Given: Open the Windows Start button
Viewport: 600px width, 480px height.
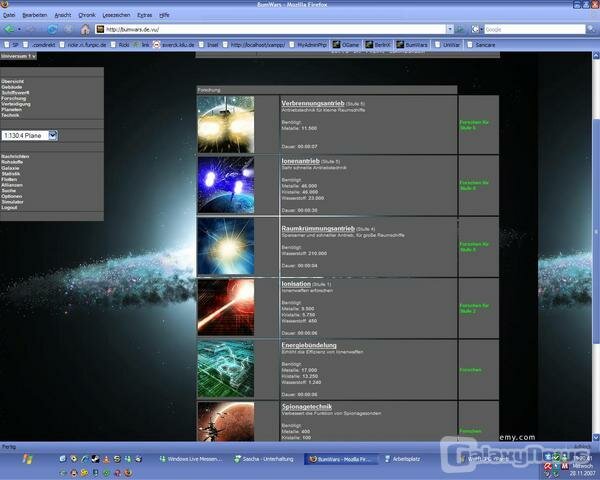Looking at the screenshot, I should coord(27,459).
